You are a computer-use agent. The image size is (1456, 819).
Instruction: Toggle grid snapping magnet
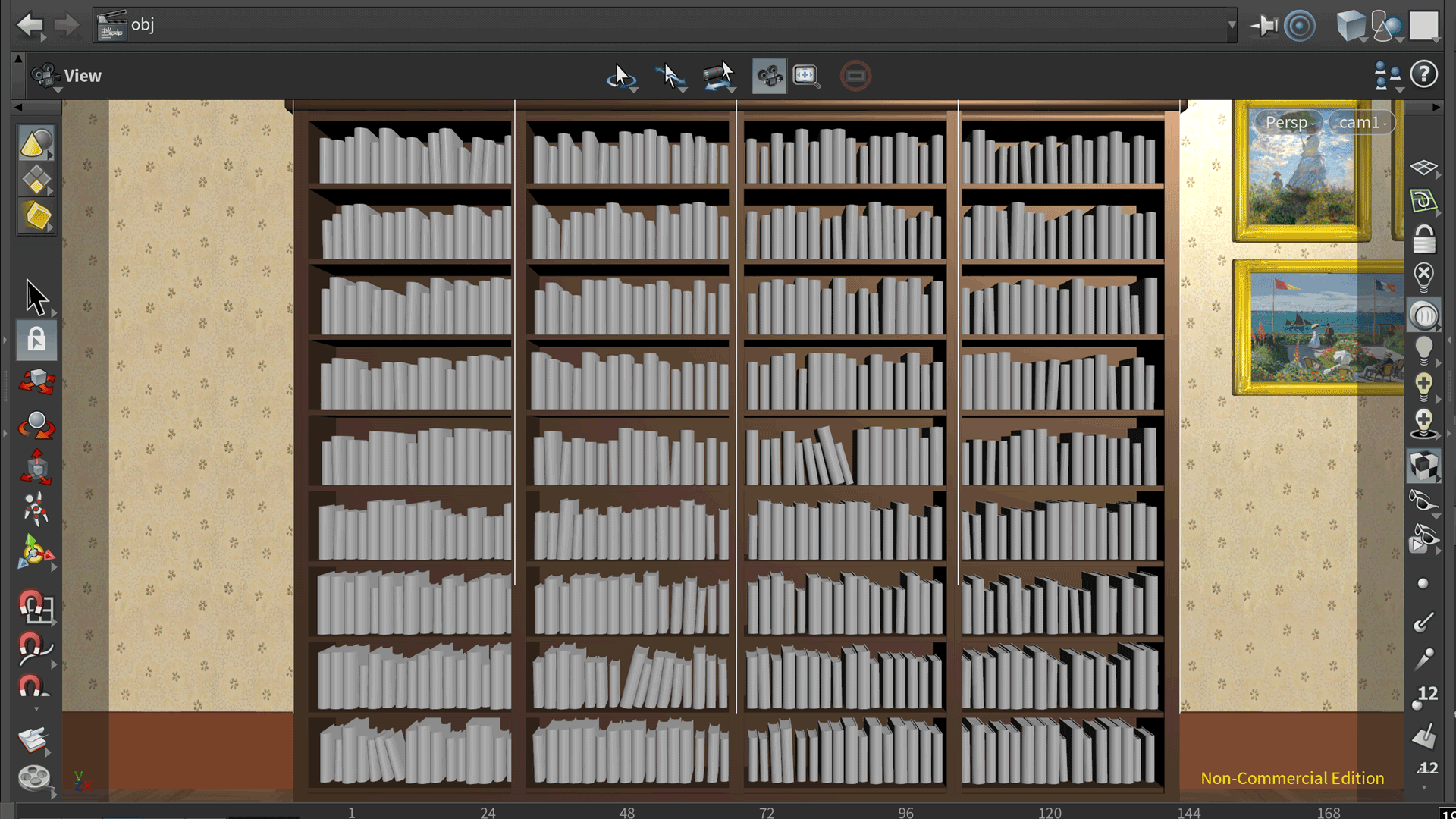[x=36, y=607]
